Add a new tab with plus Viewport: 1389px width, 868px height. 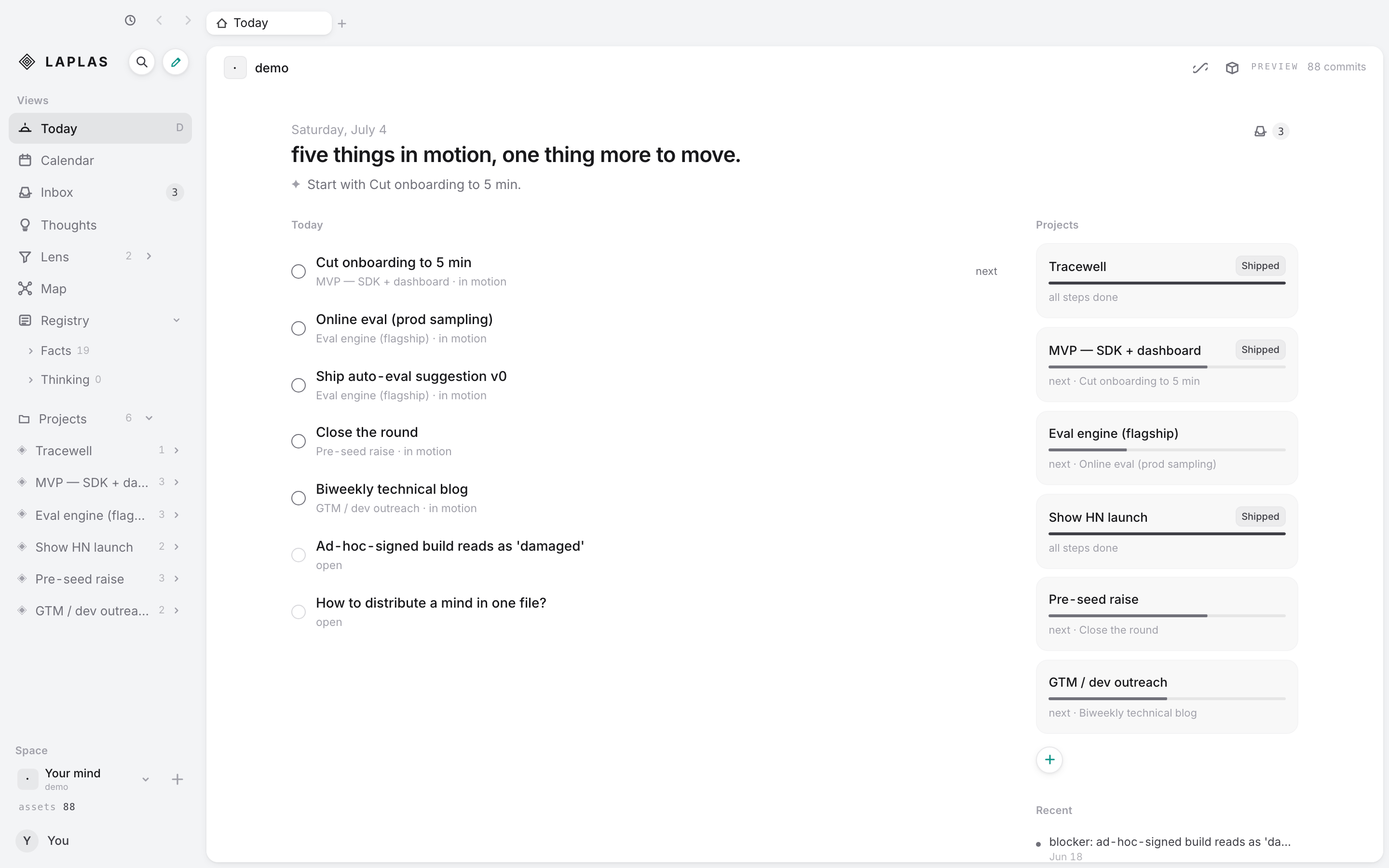coord(342,24)
